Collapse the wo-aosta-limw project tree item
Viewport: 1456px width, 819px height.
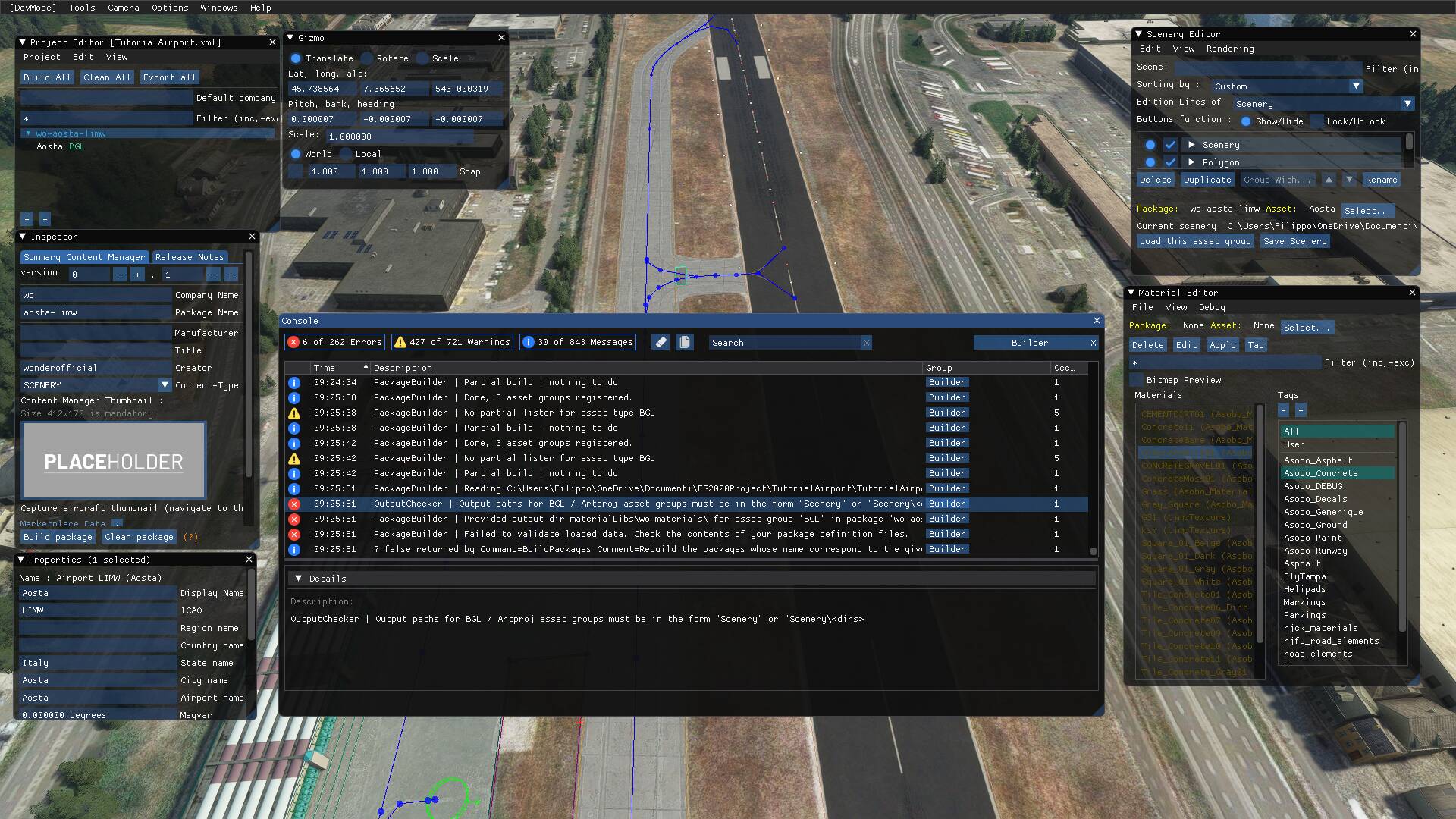pyautogui.click(x=28, y=133)
